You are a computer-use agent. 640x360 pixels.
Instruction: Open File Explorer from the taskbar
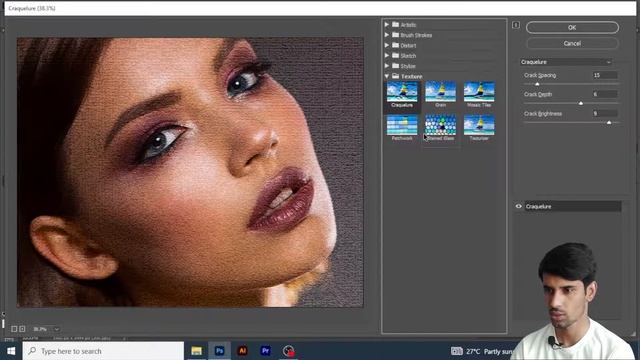point(197,351)
